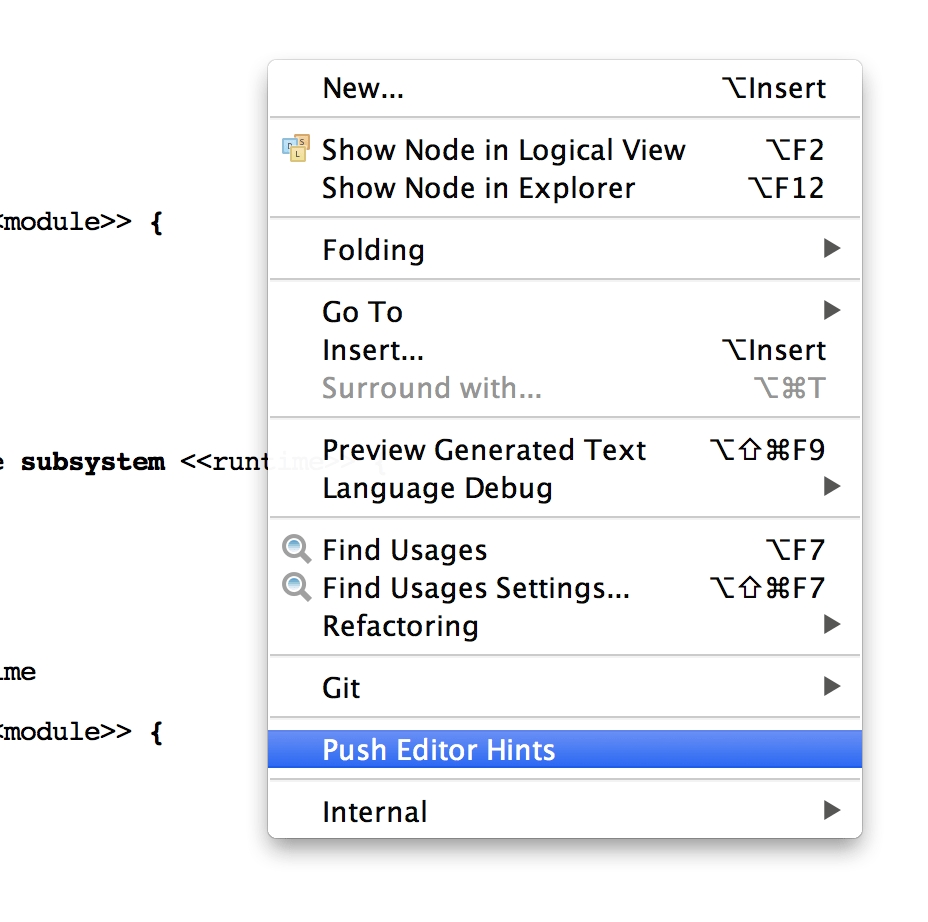This screenshot has height=922, width=928.
Task: Click the Find Usages Settings magnifier icon
Action: click(296, 587)
